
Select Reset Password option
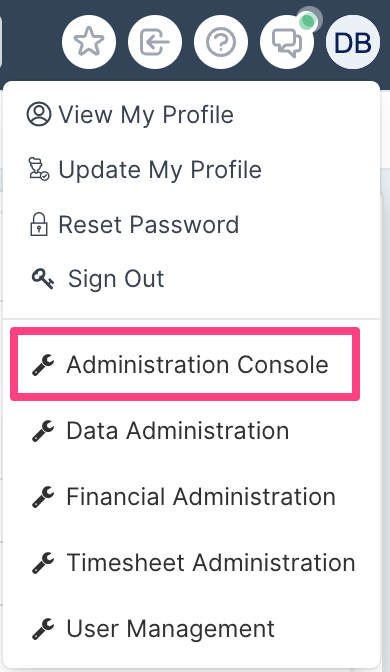(x=132, y=225)
